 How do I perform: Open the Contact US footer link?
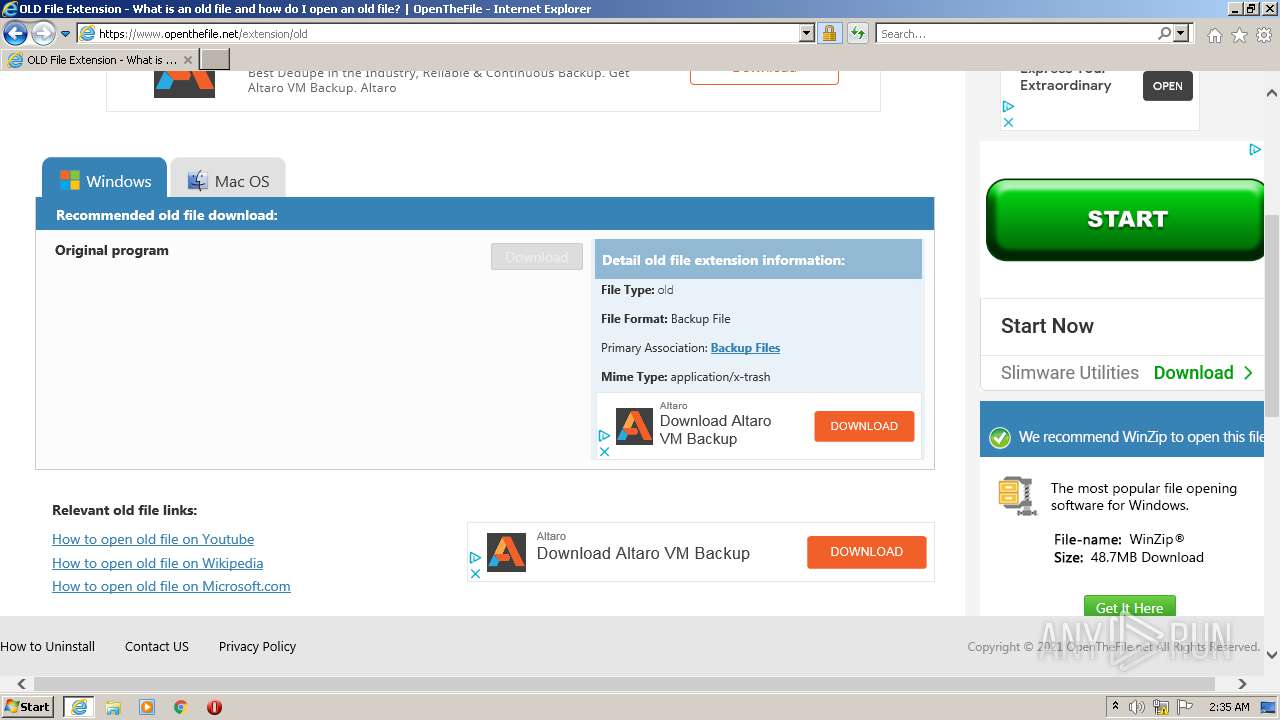[x=157, y=647]
